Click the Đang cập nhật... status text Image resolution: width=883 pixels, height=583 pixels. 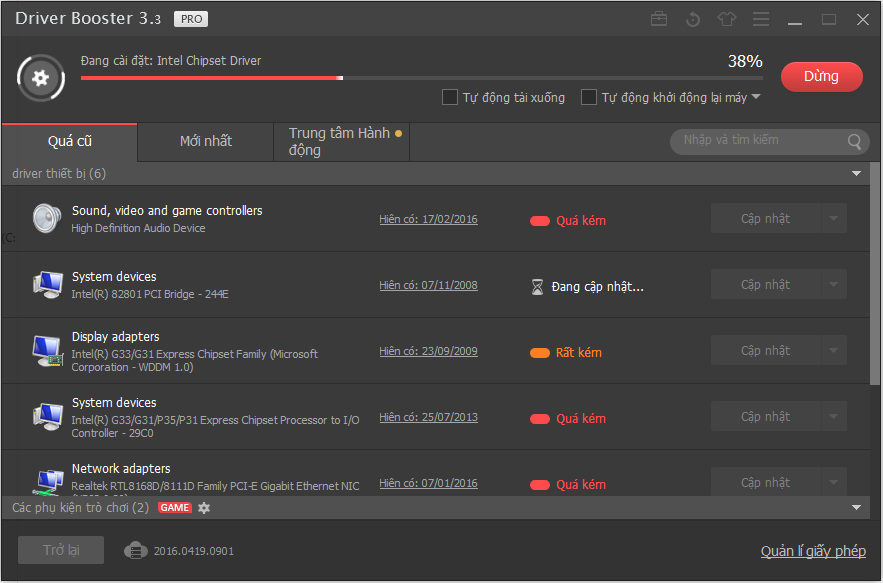(597, 287)
